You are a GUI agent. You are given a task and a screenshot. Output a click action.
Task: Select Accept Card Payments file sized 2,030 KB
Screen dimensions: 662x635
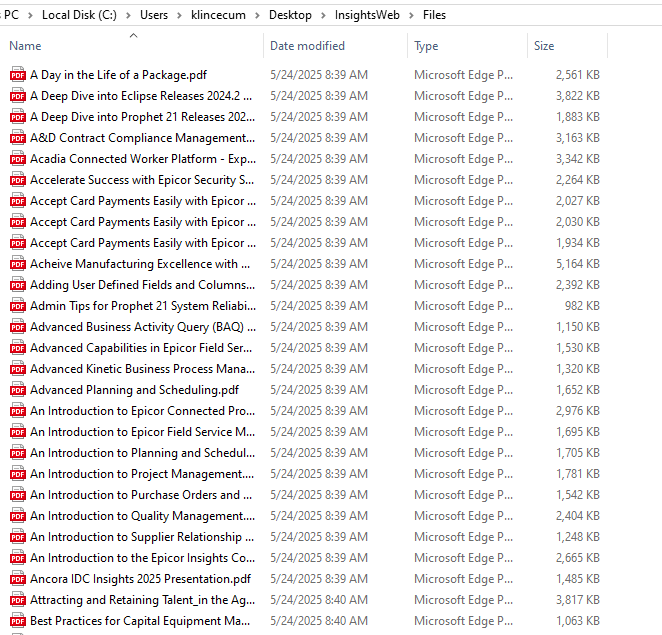click(x=143, y=222)
